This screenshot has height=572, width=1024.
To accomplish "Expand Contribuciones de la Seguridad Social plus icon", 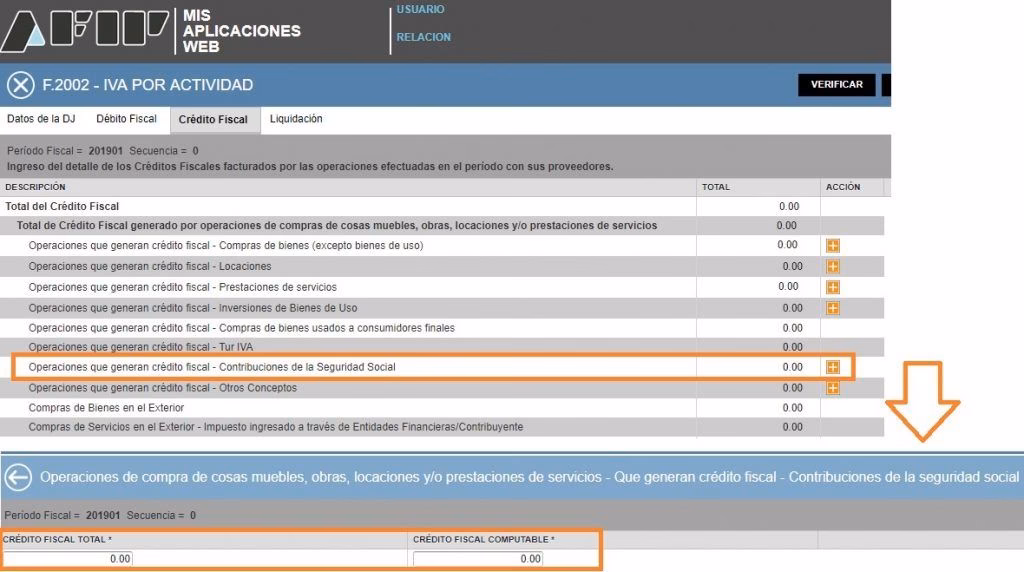I will [833, 367].
